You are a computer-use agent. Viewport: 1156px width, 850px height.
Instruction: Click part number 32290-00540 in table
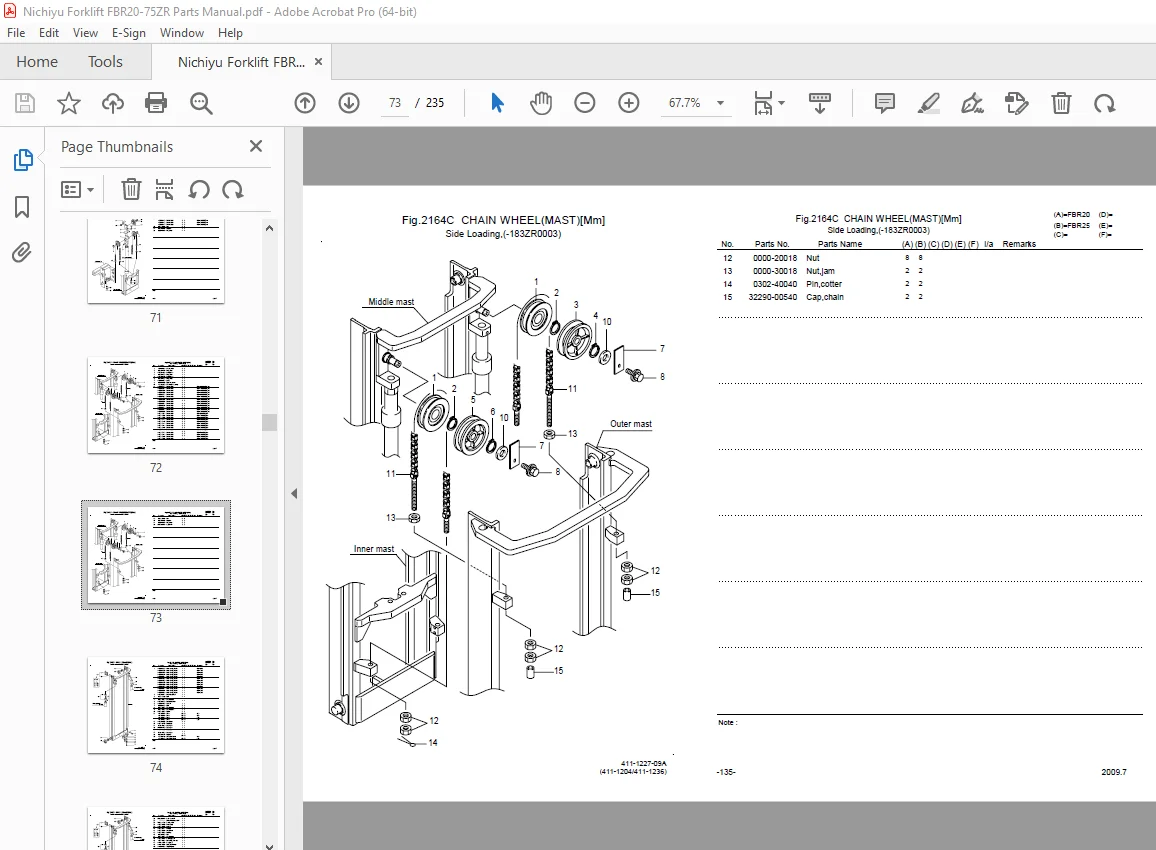coord(773,297)
